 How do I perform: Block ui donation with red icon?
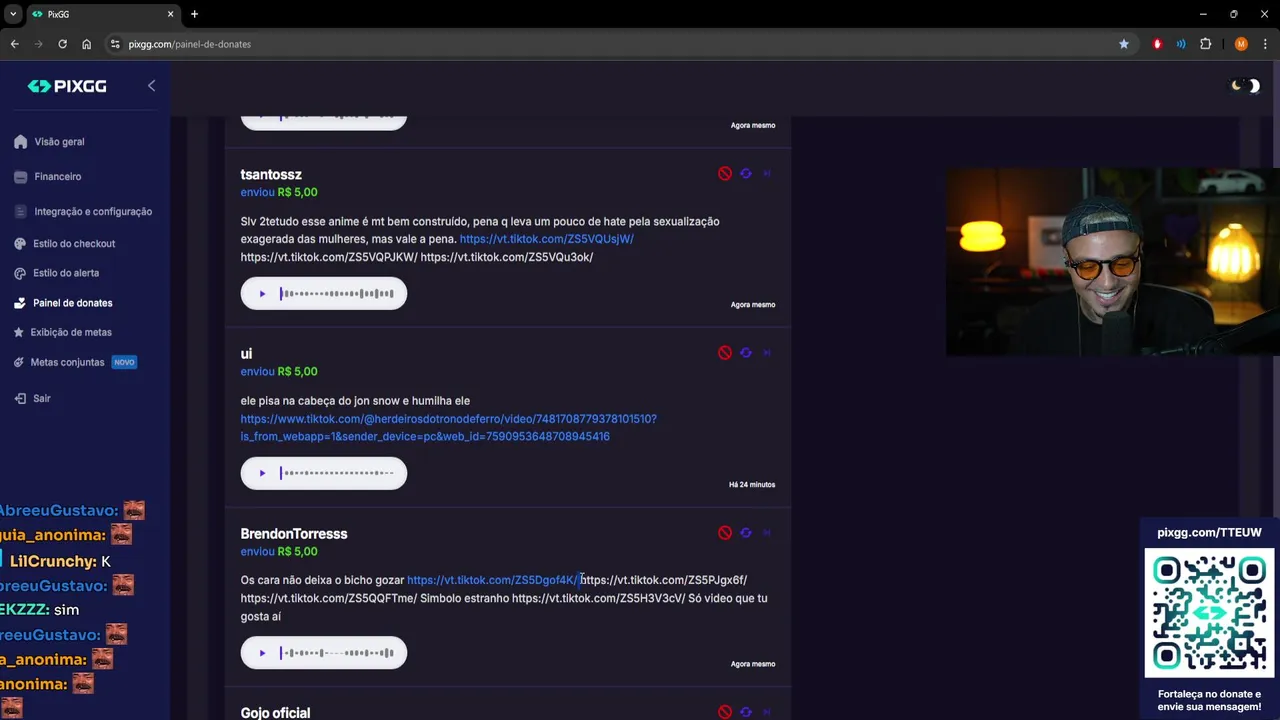(725, 353)
